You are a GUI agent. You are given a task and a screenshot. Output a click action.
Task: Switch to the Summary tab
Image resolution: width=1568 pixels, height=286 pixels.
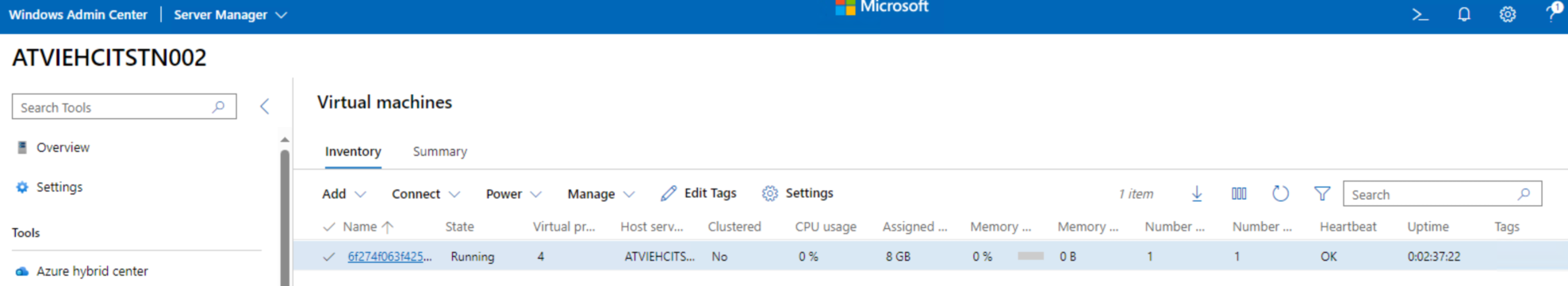coord(440,151)
